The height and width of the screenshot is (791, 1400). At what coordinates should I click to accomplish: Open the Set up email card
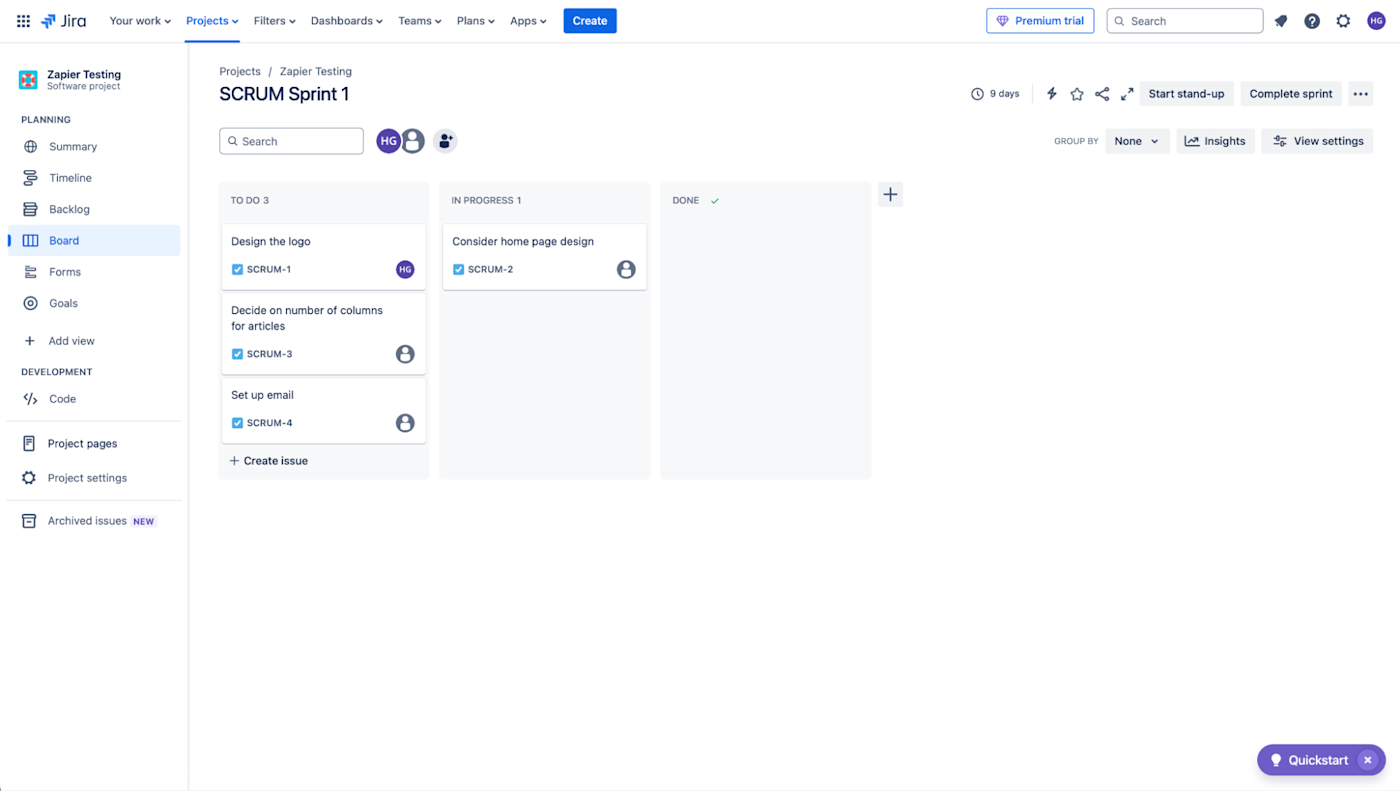tap(323, 410)
